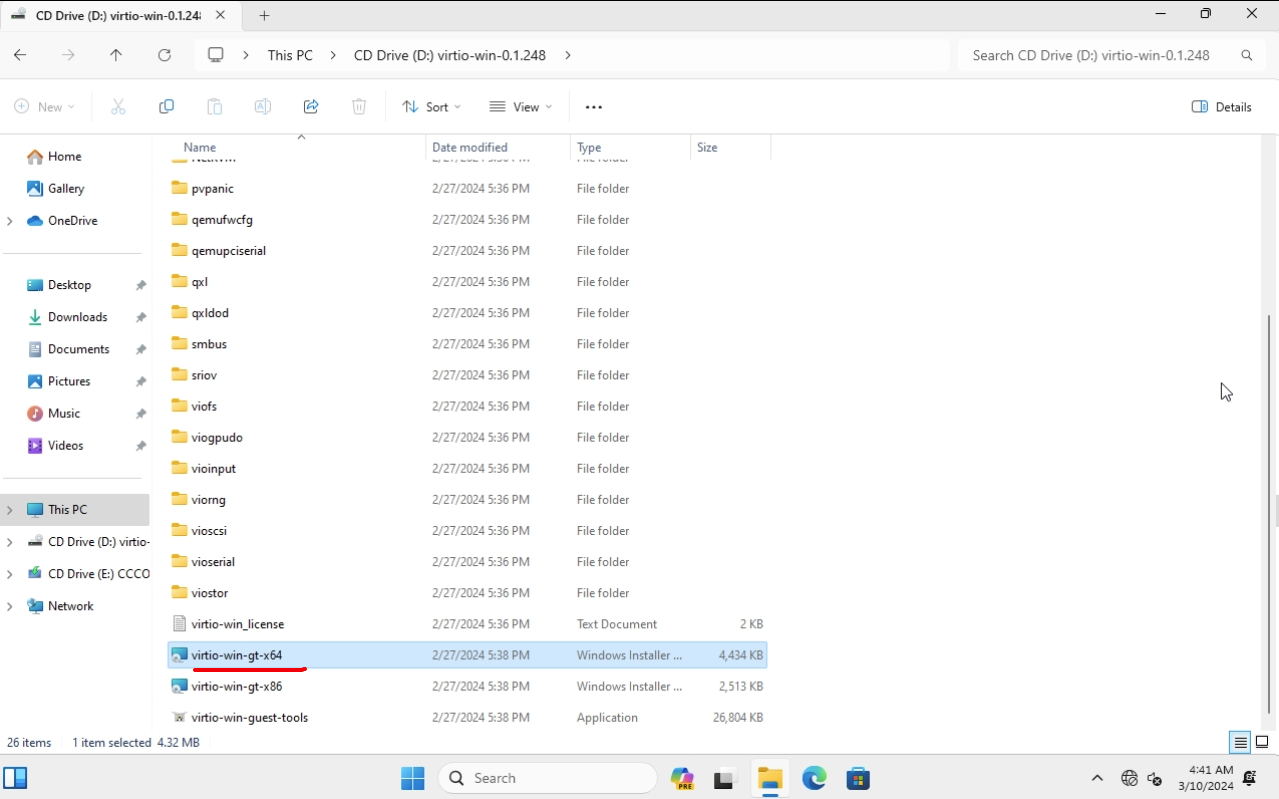
Task: Add a new File Explorer tab
Action: click(x=264, y=15)
